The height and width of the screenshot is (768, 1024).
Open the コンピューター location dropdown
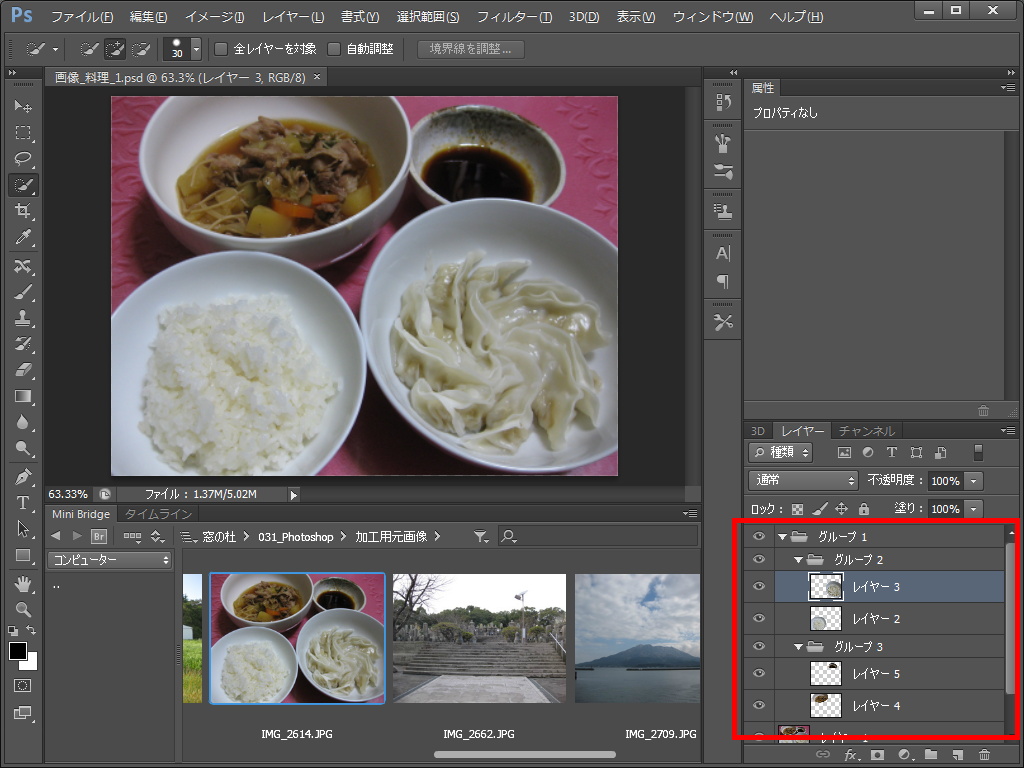(x=110, y=560)
